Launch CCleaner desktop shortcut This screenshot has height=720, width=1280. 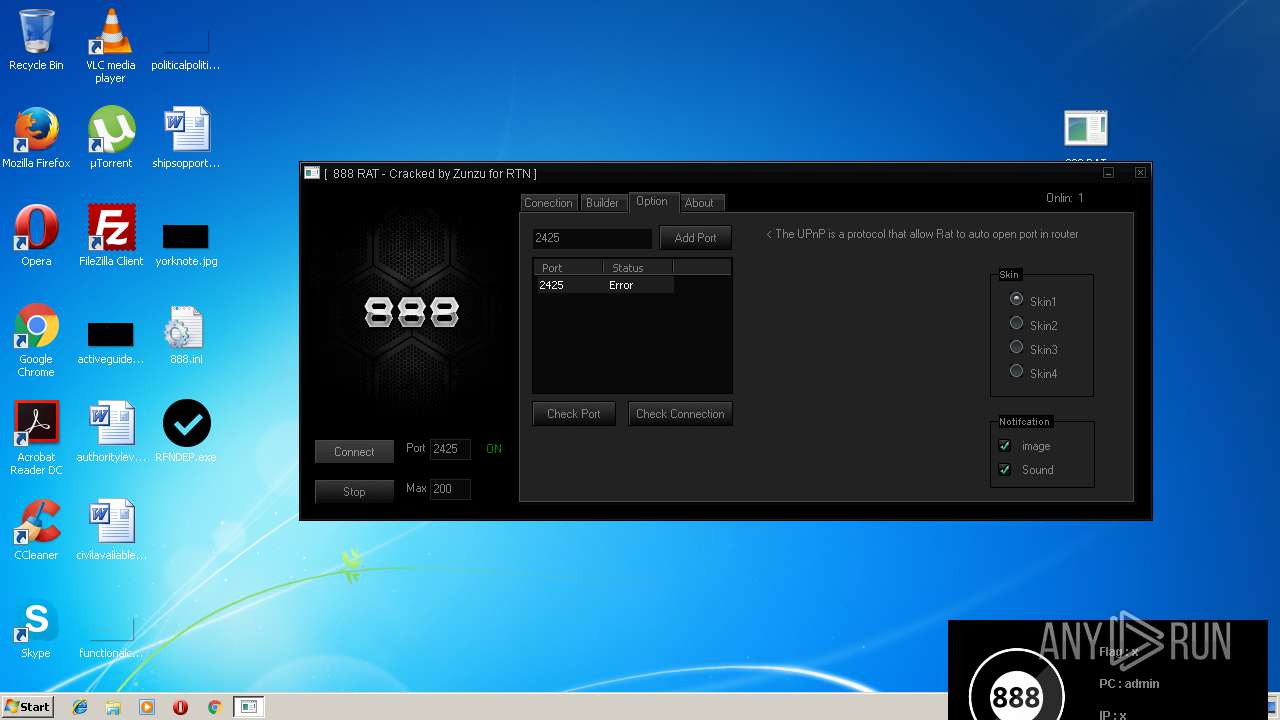(36, 530)
